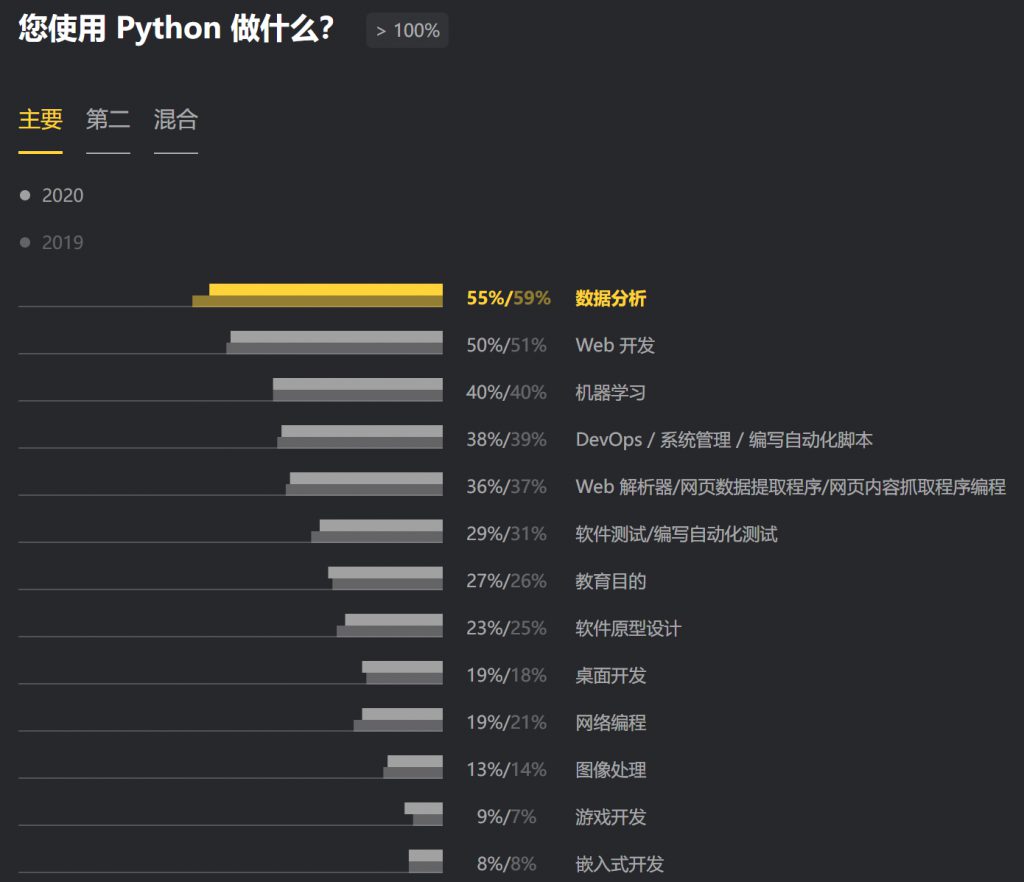This screenshot has width=1024, height=882.
Task: Select the 机器学习 label
Action: (611, 392)
